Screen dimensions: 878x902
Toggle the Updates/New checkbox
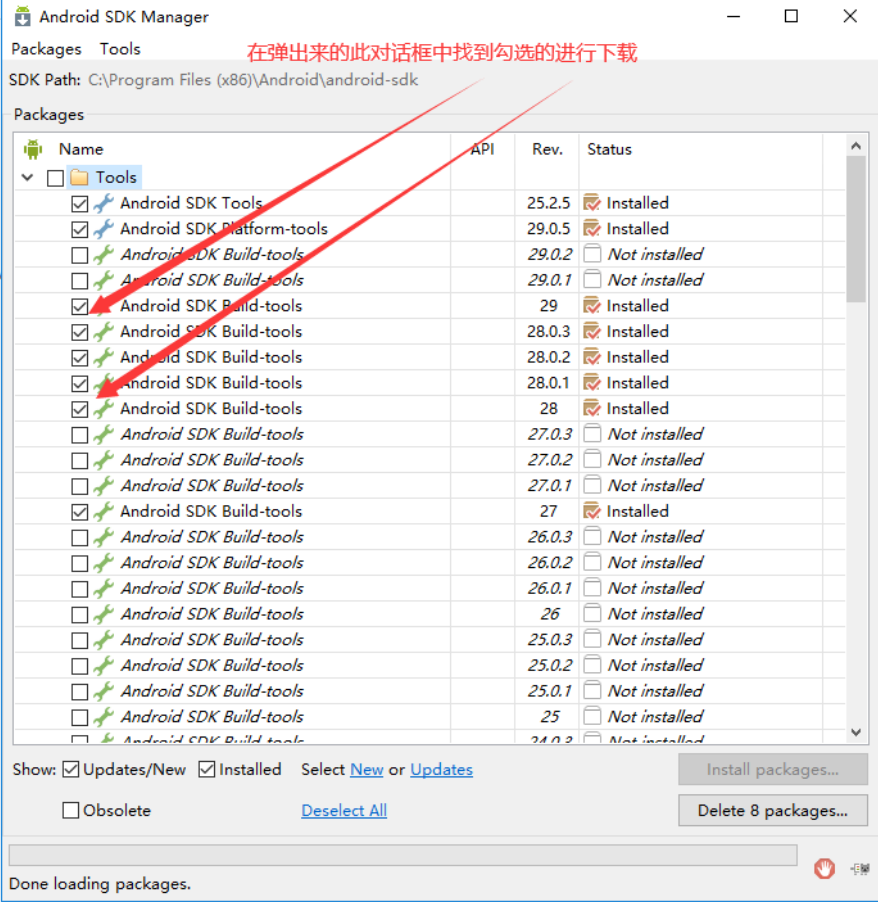71,769
